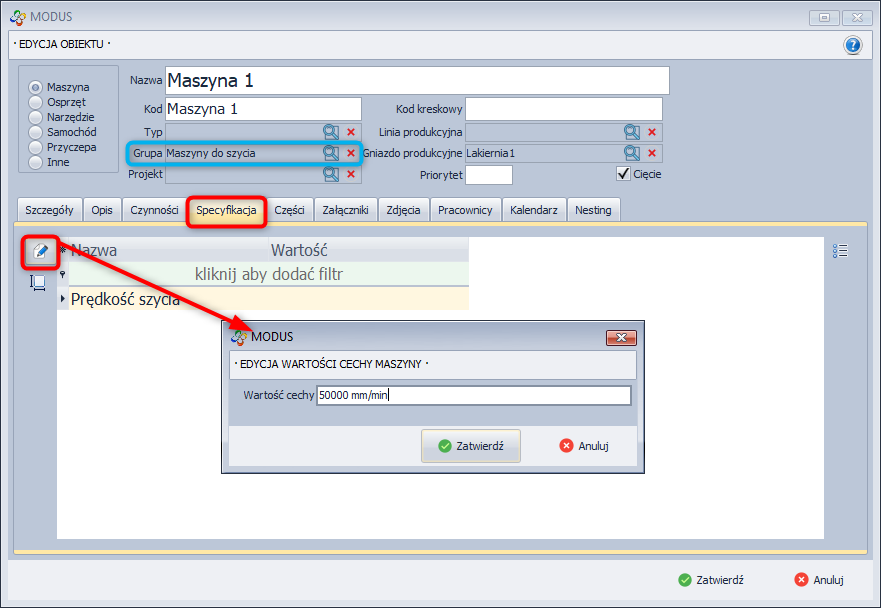The height and width of the screenshot is (608, 881).
Task: Clear Gniazdo produkcyjne with red X
Action: [652, 153]
